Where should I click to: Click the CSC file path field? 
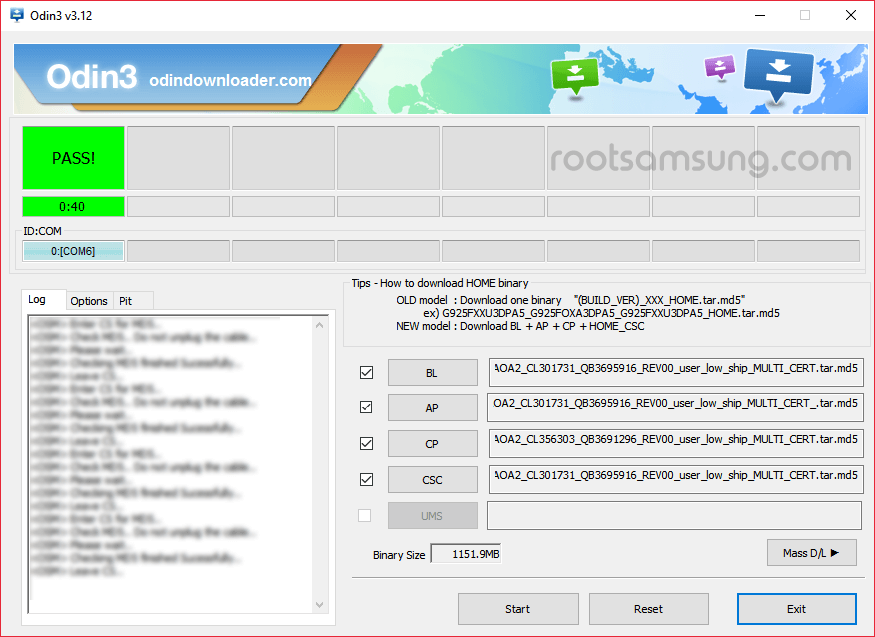coord(676,479)
